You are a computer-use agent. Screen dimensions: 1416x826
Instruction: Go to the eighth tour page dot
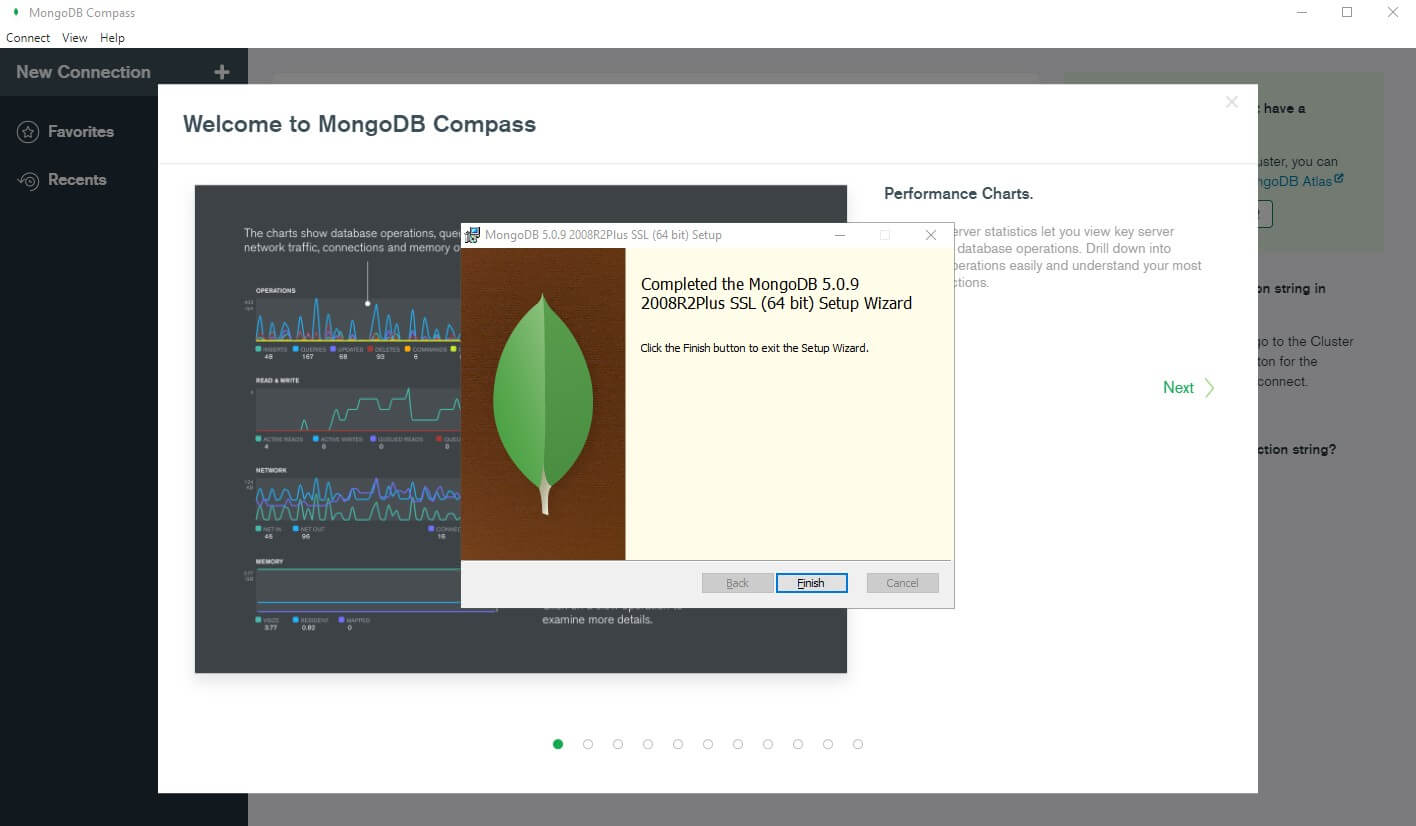click(768, 744)
